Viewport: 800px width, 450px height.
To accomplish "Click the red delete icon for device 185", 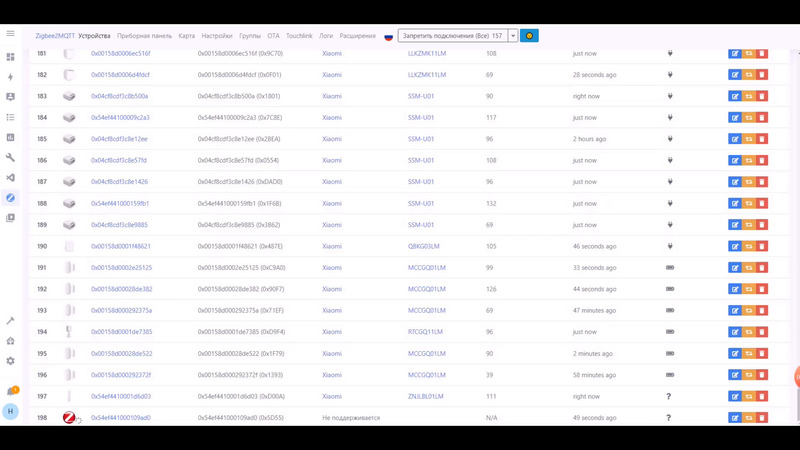I will pos(762,139).
